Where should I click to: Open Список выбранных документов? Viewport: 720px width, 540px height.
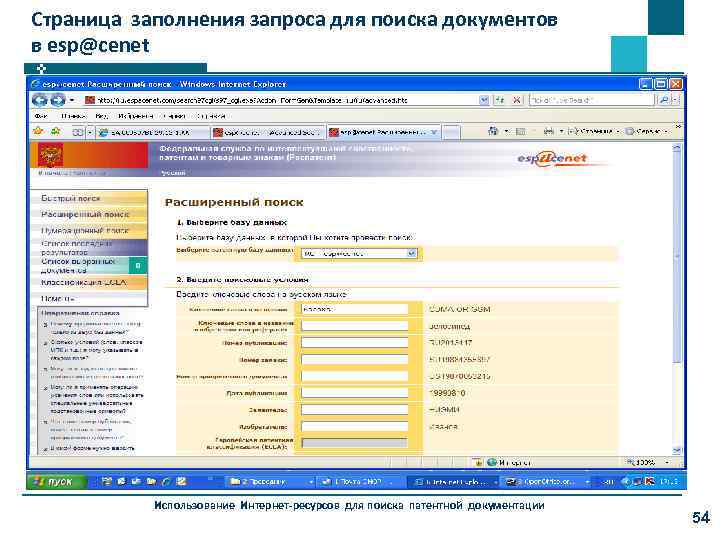click(80, 265)
